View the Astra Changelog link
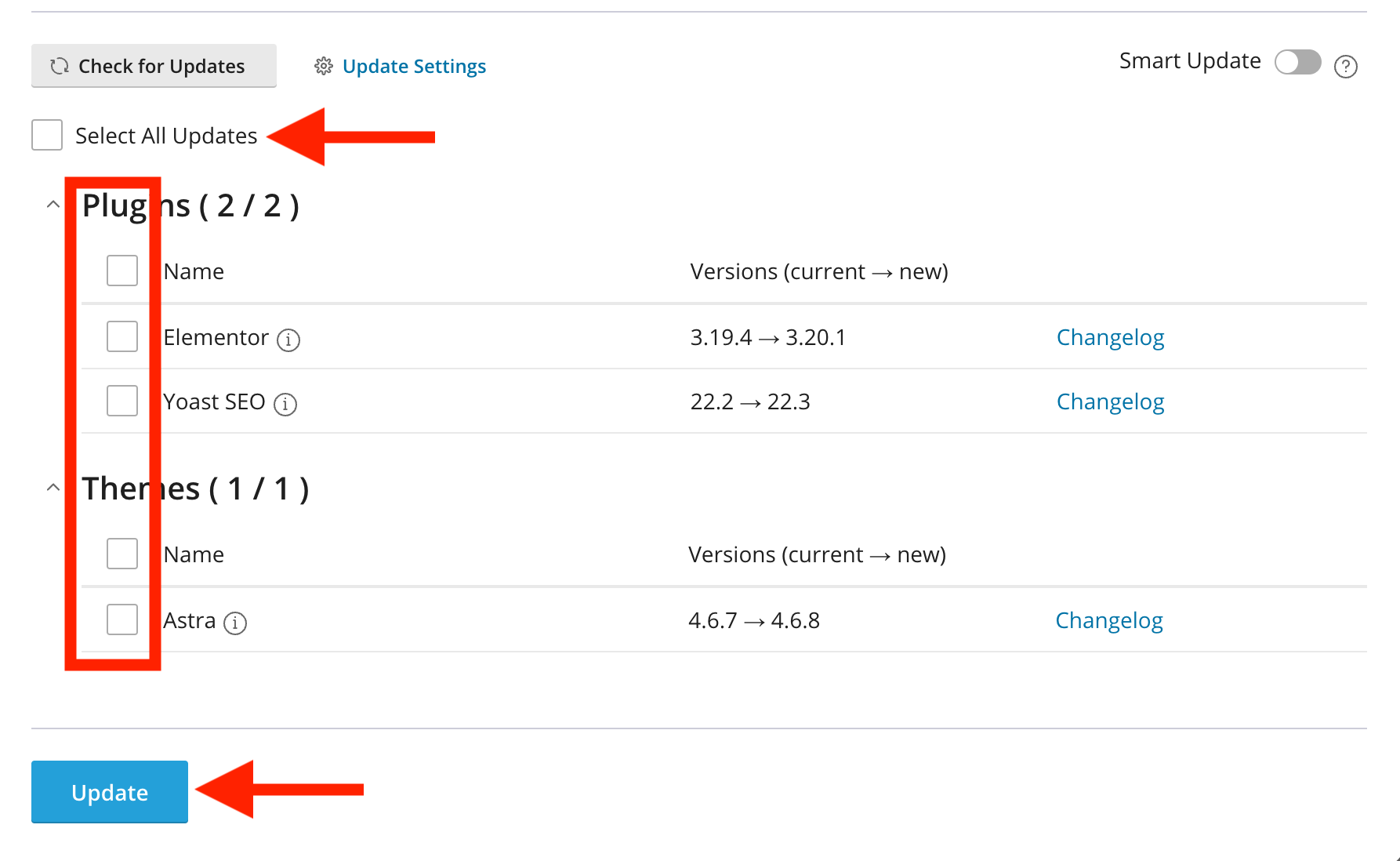 coord(1108,620)
